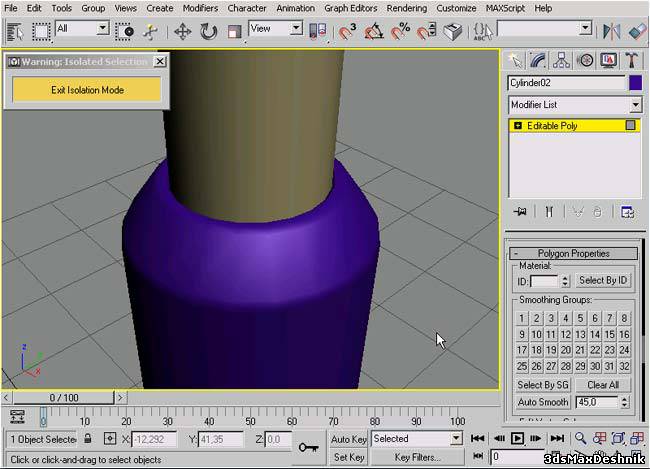Click Auto Smooth button
Screen dimensions: 650x469
543,402
